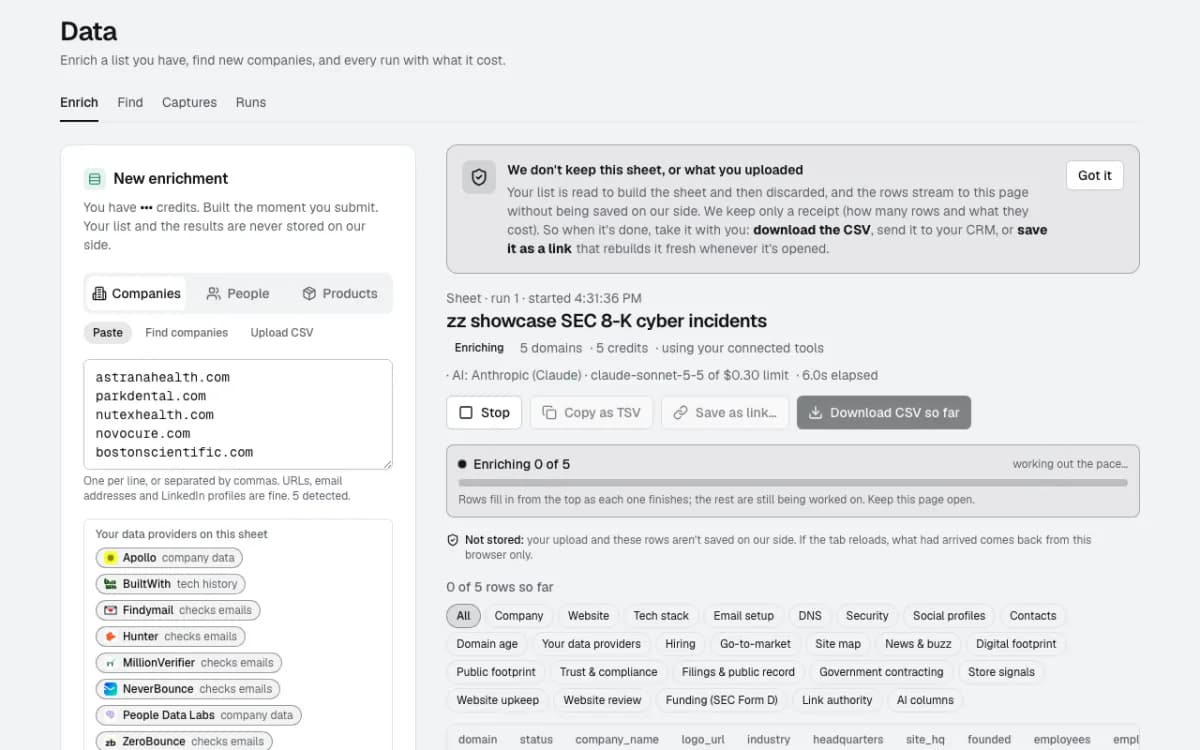Choose the Paste input mode
1200x750 pixels.
(x=108, y=333)
